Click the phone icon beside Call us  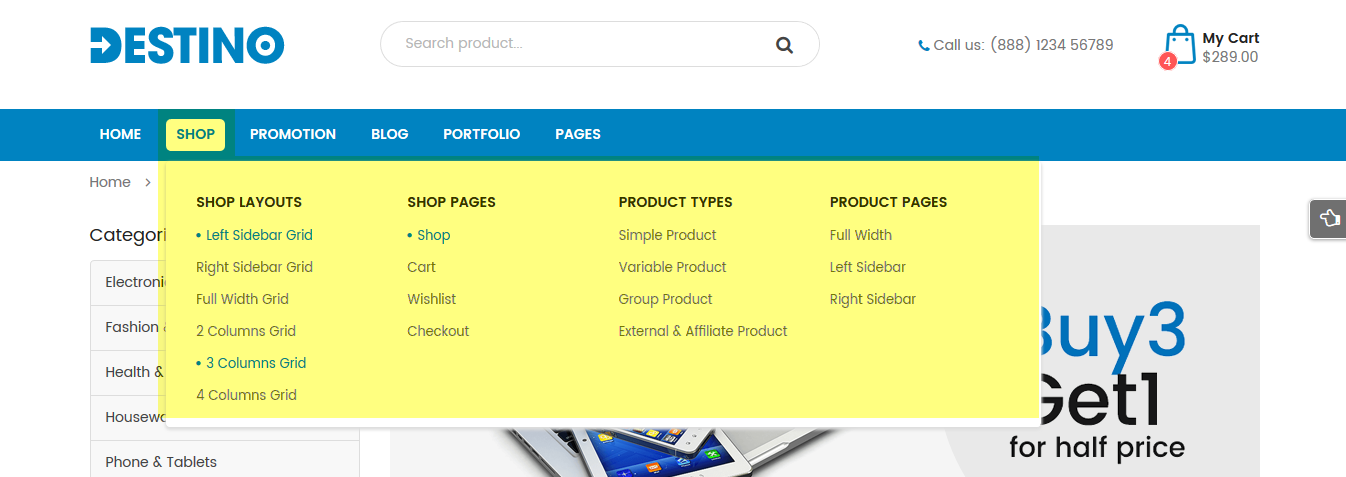click(924, 45)
